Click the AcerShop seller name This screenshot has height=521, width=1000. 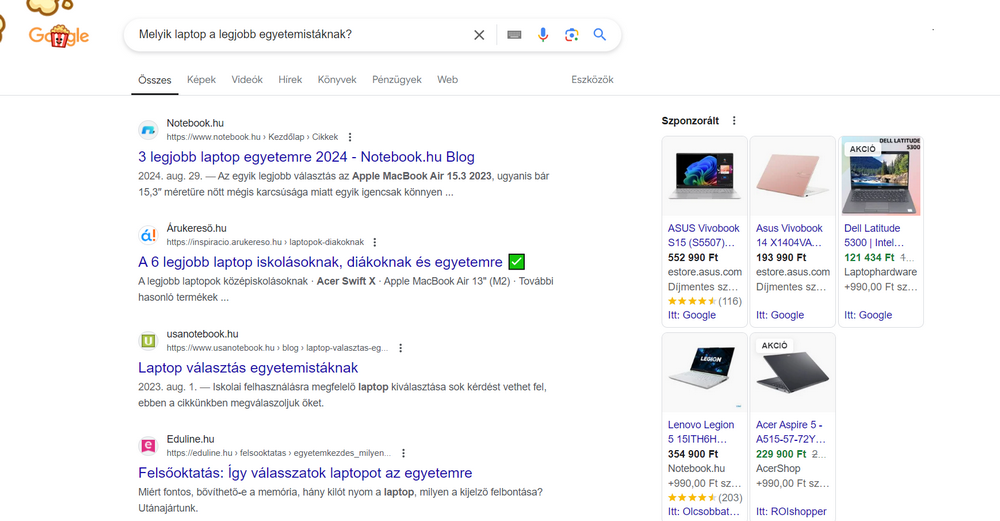click(x=778, y=469)
